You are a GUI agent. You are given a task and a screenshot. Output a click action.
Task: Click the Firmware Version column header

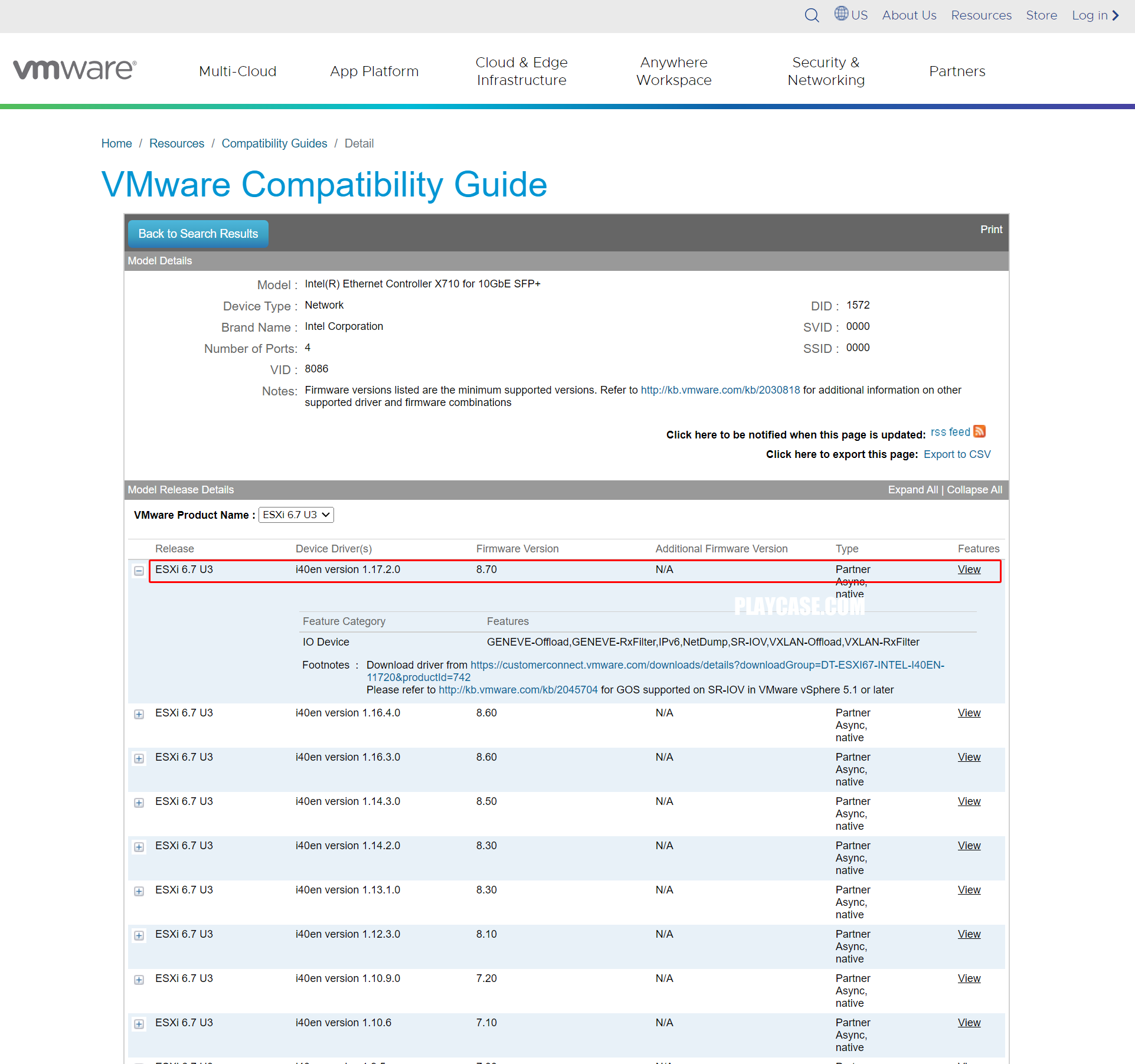[x=517, y=549]
